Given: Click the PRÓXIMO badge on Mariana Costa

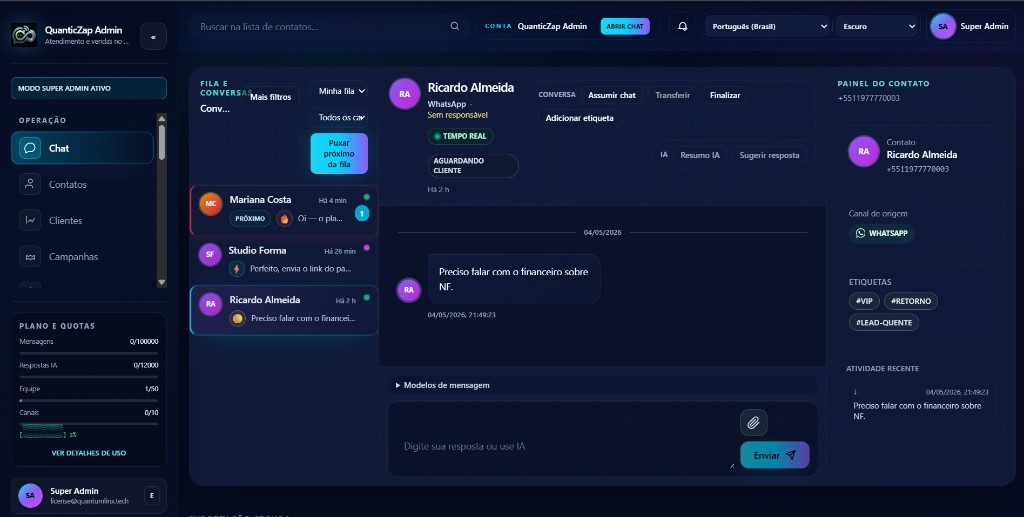Looking at the screenshot, I should (250, 219).
